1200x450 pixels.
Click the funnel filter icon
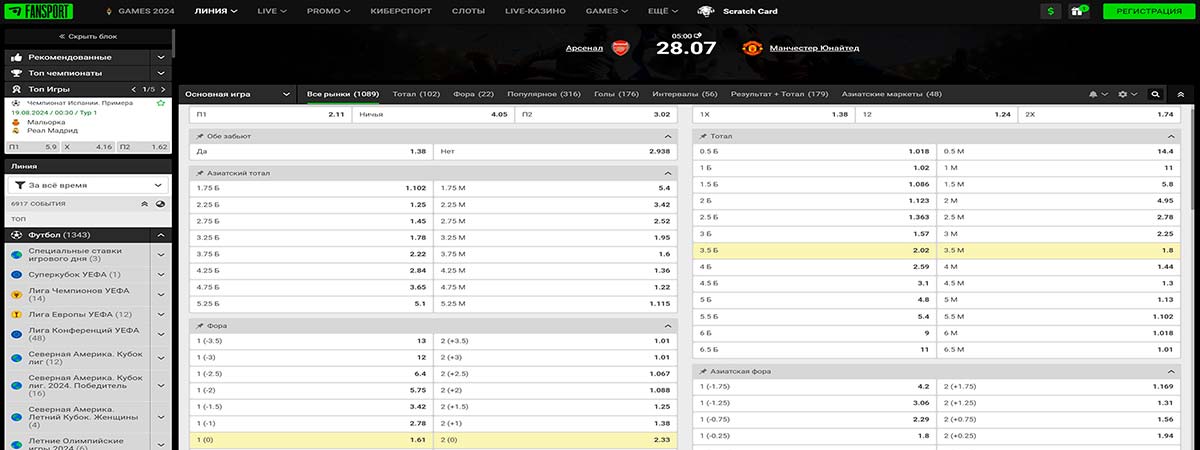click(20, 185)
